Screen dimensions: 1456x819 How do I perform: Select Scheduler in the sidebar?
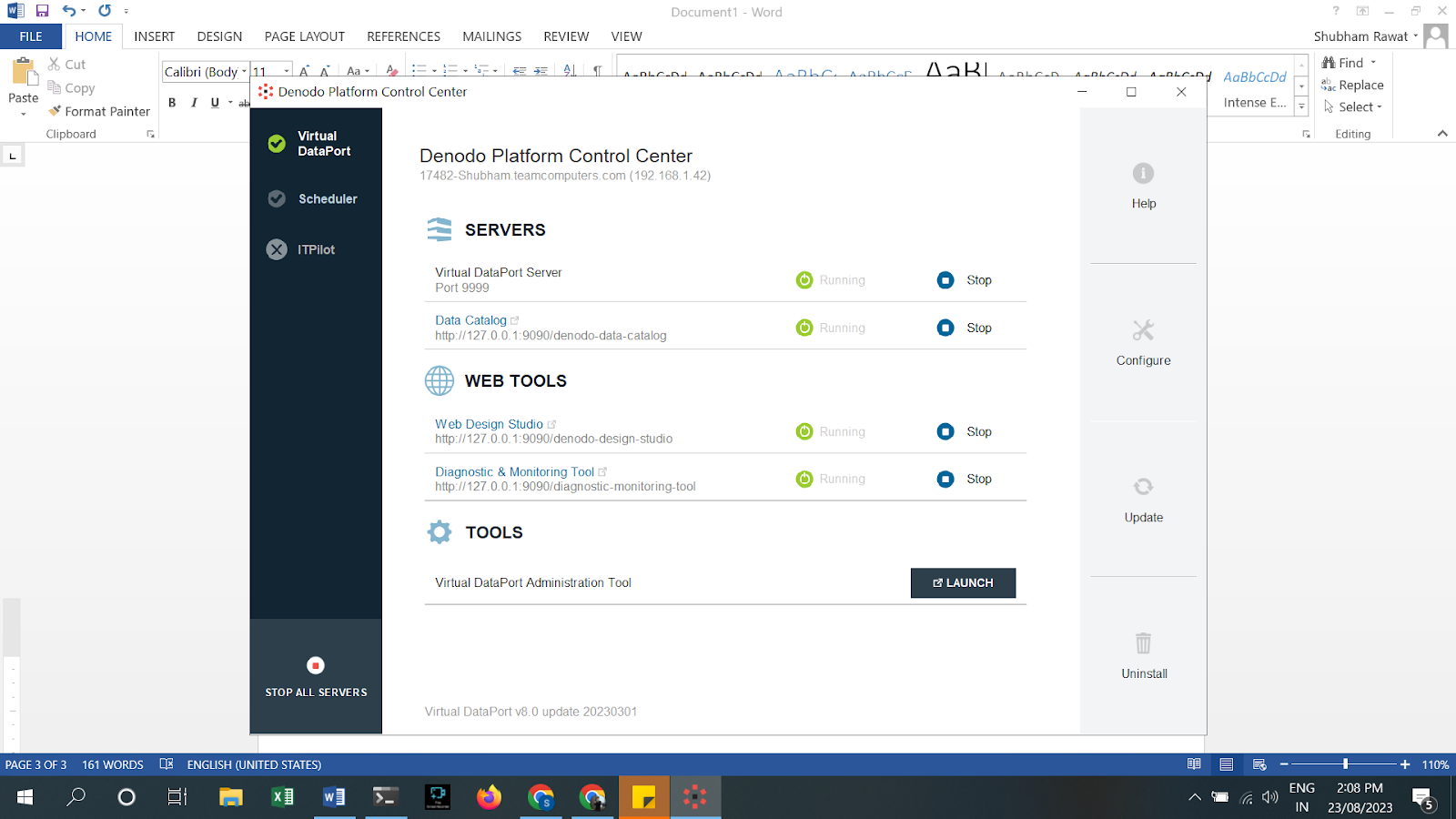coord(316,198)
